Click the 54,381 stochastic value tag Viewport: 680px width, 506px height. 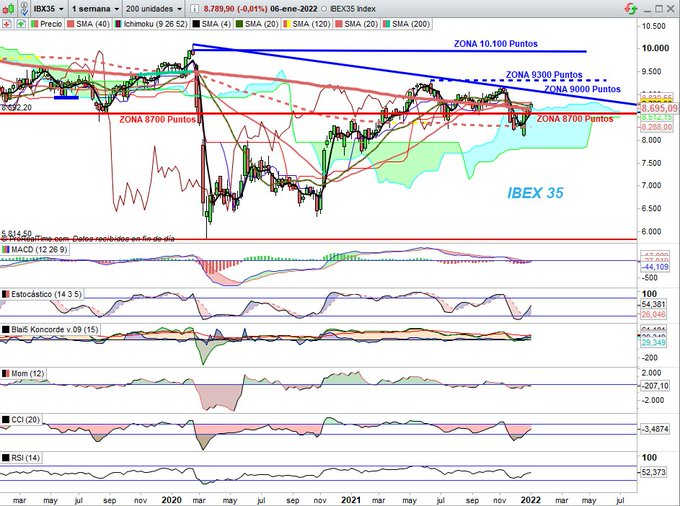pos(654,305)
